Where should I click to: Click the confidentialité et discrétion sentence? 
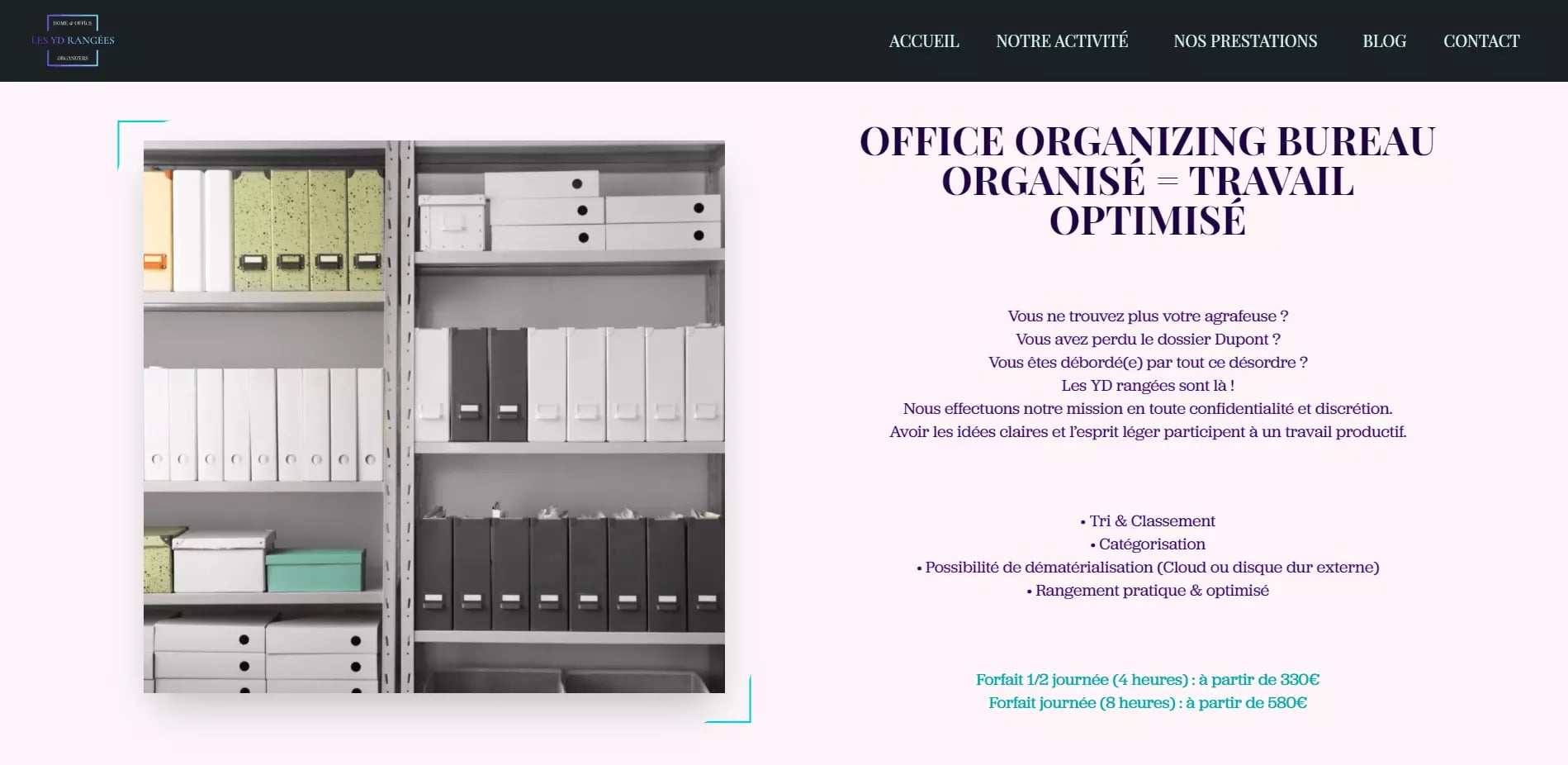[1147, 409]
